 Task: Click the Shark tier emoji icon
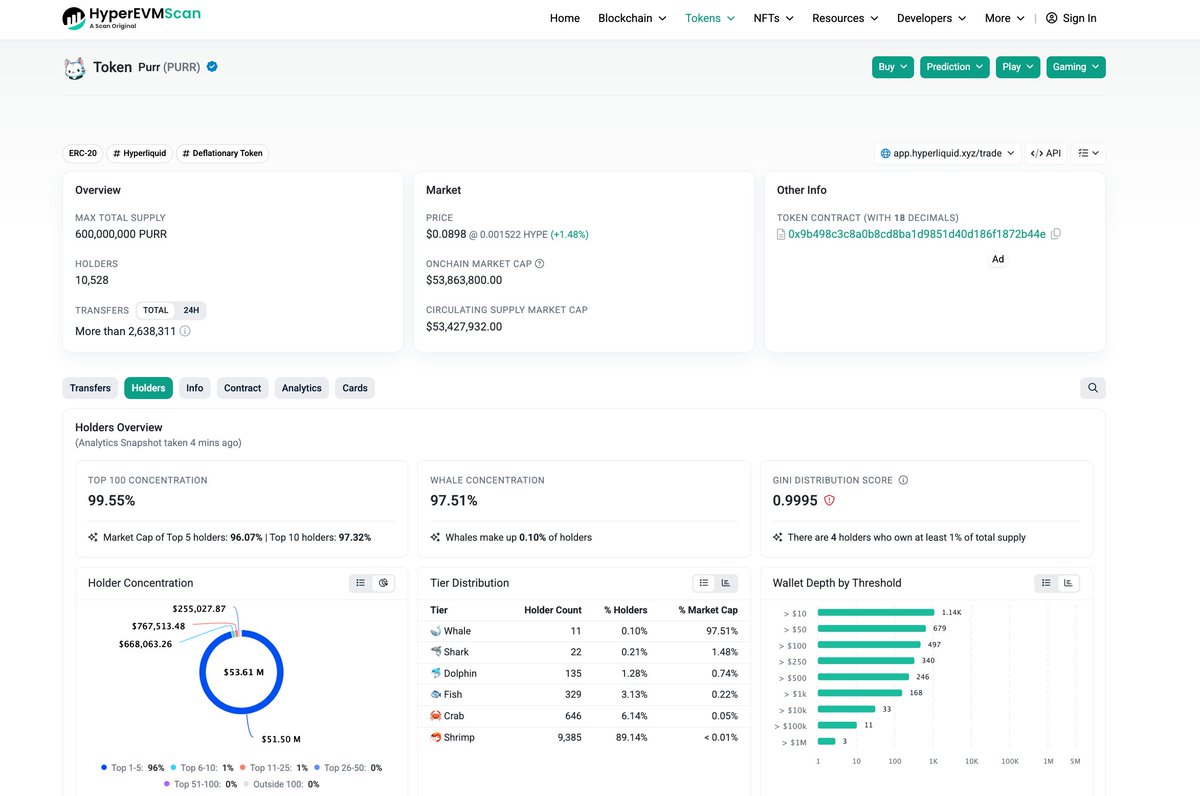point(436,652)
